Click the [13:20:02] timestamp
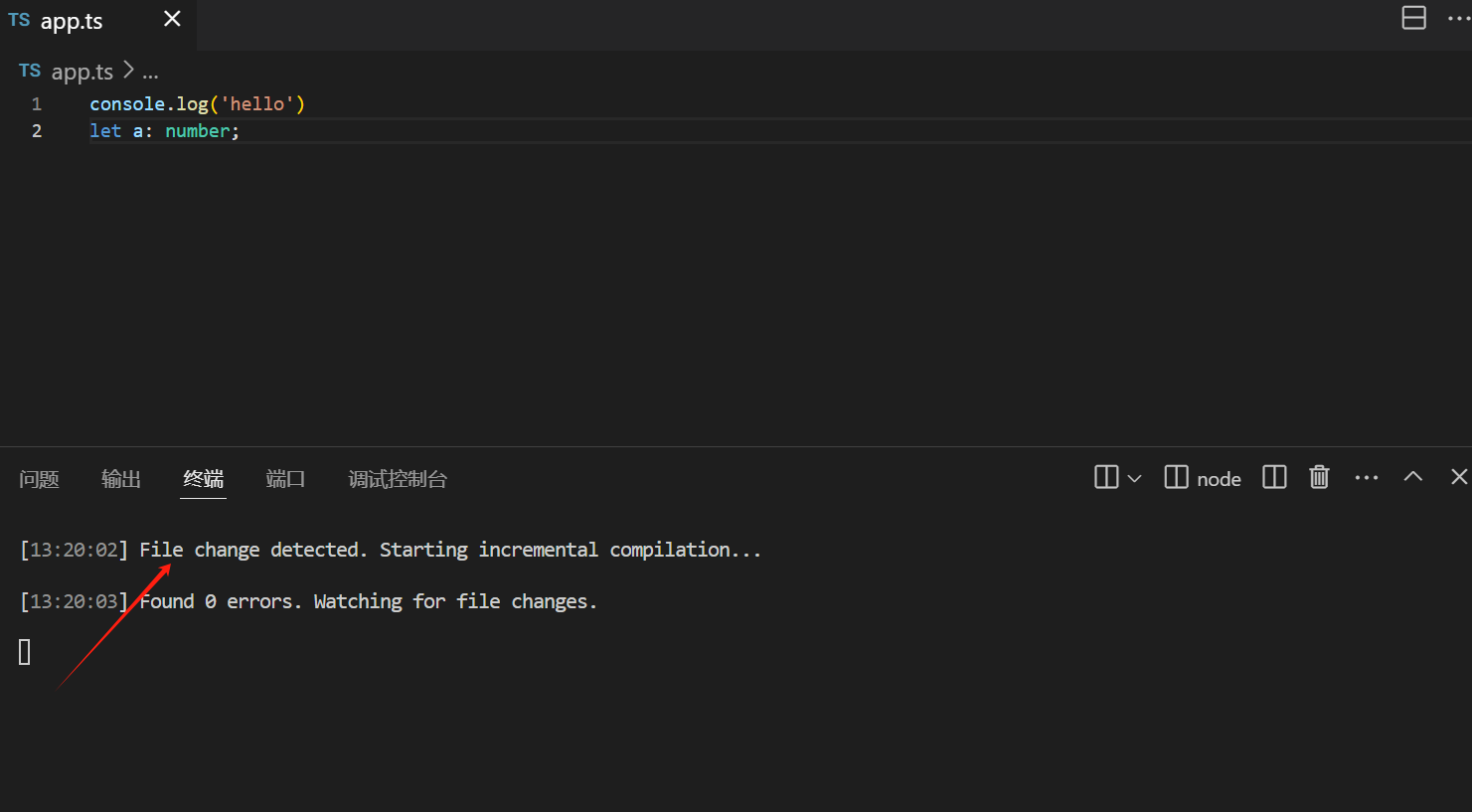 75,550
